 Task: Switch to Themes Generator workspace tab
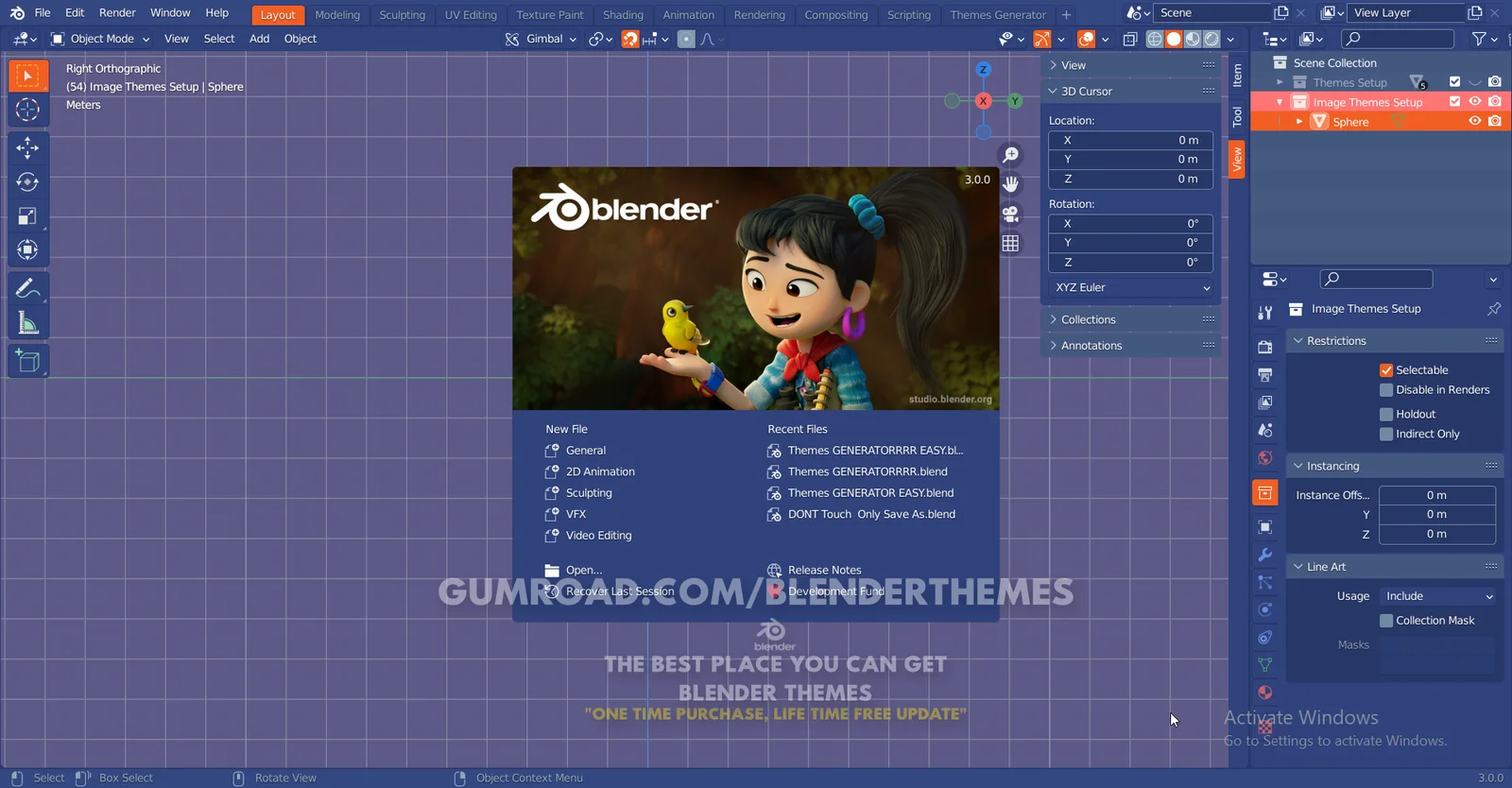pos(998,15)
